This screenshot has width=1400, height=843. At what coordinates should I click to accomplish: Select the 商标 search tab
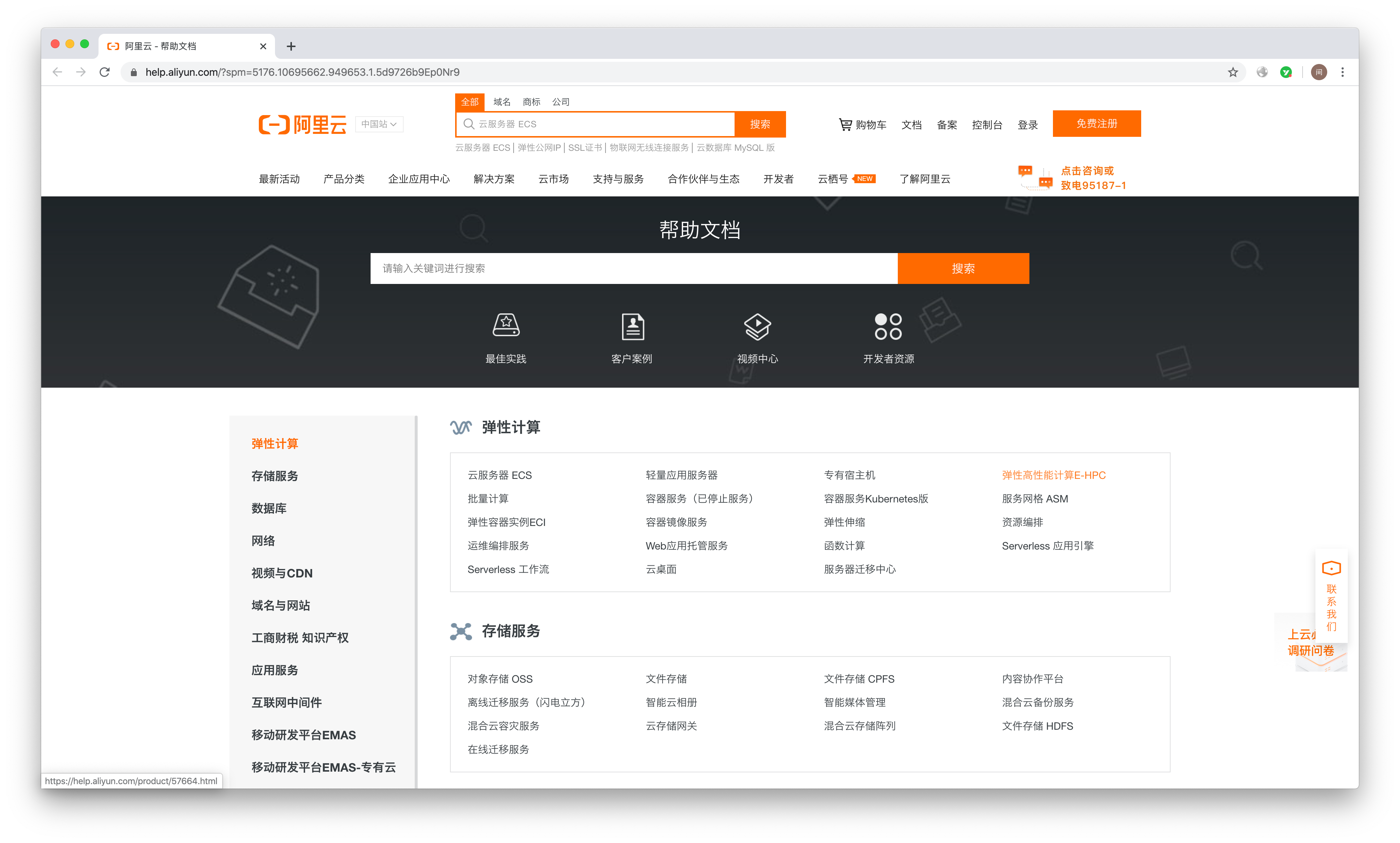tap(531, 102)
